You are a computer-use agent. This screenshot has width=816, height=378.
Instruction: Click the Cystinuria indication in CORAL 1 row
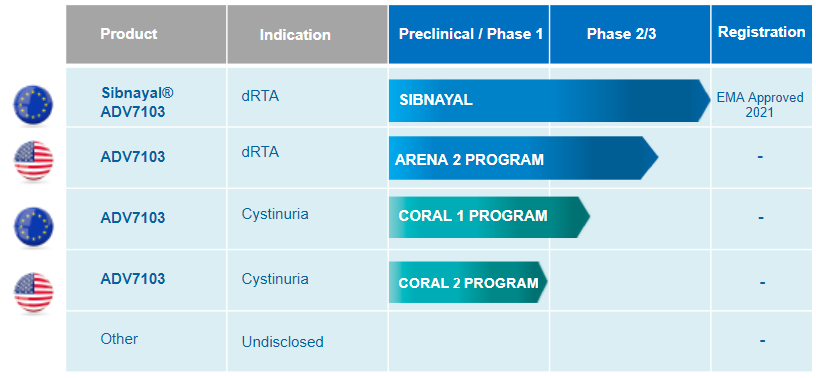[x=275, y=214]
